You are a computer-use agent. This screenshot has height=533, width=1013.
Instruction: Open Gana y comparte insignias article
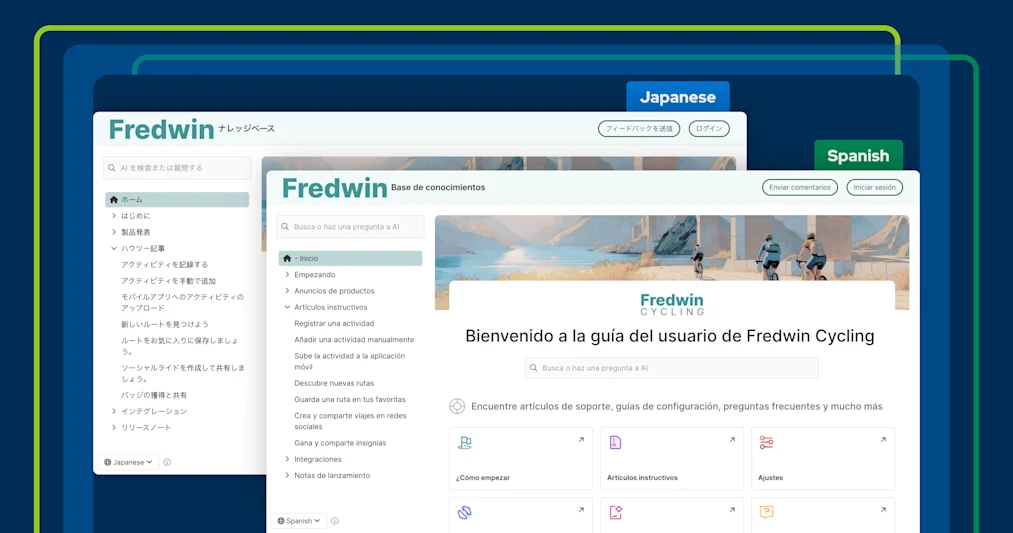coord(340,443)
